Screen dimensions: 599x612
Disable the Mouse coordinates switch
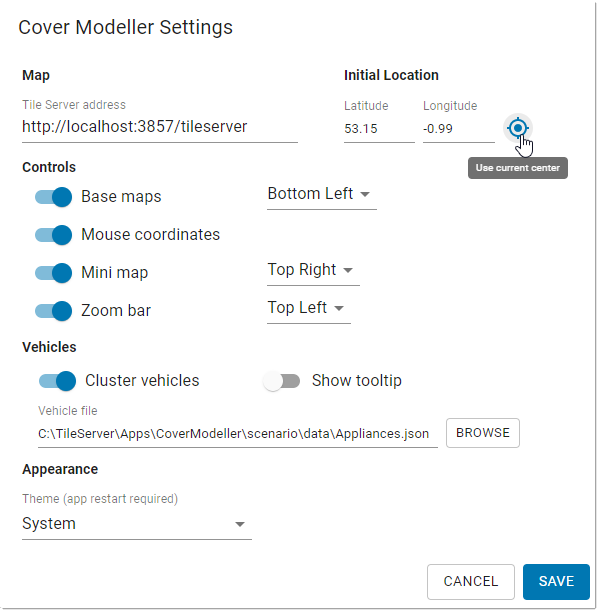click(x=53, y=235)
